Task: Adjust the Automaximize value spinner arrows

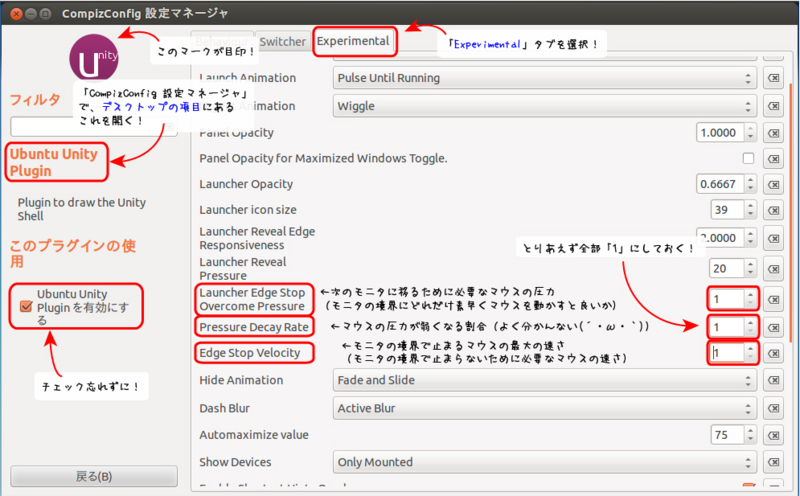Action: click(x=750, y=435)
